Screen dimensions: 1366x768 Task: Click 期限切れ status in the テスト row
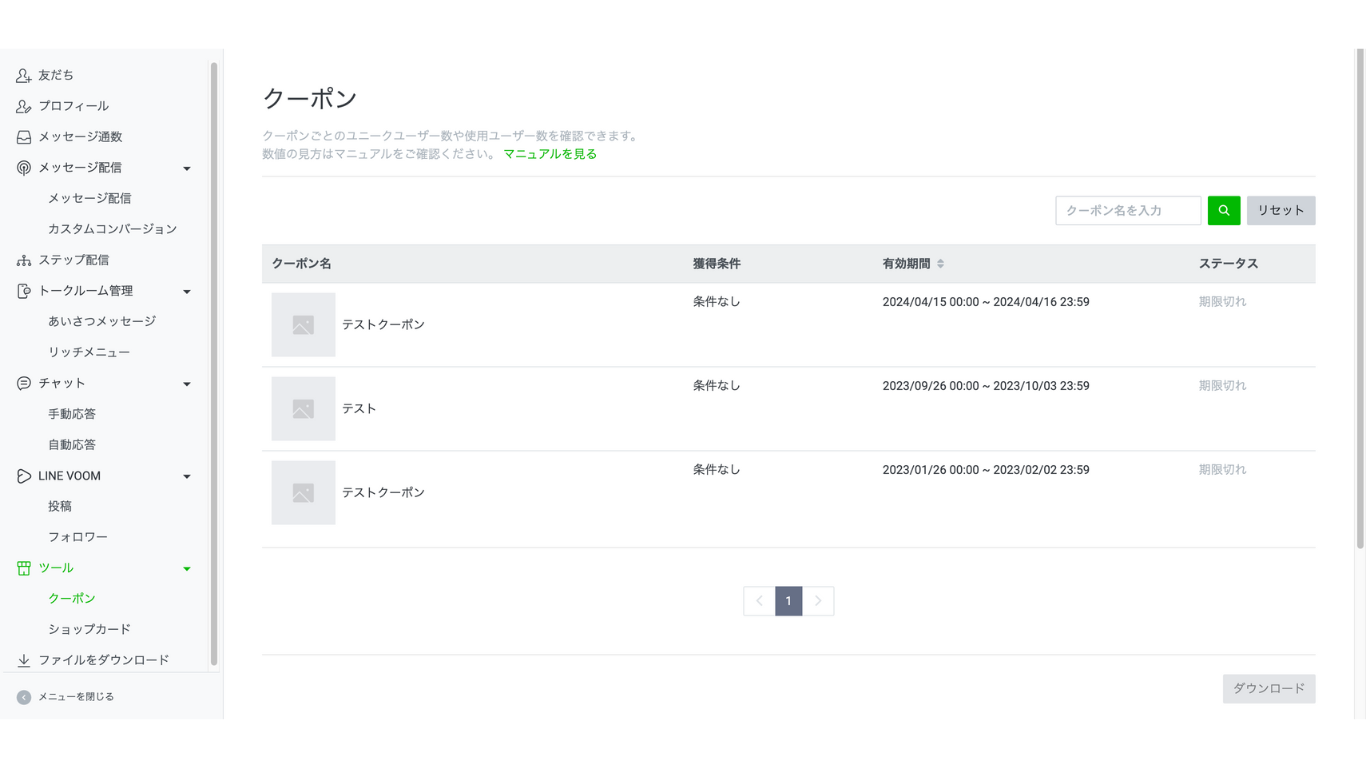(1223, 386)
